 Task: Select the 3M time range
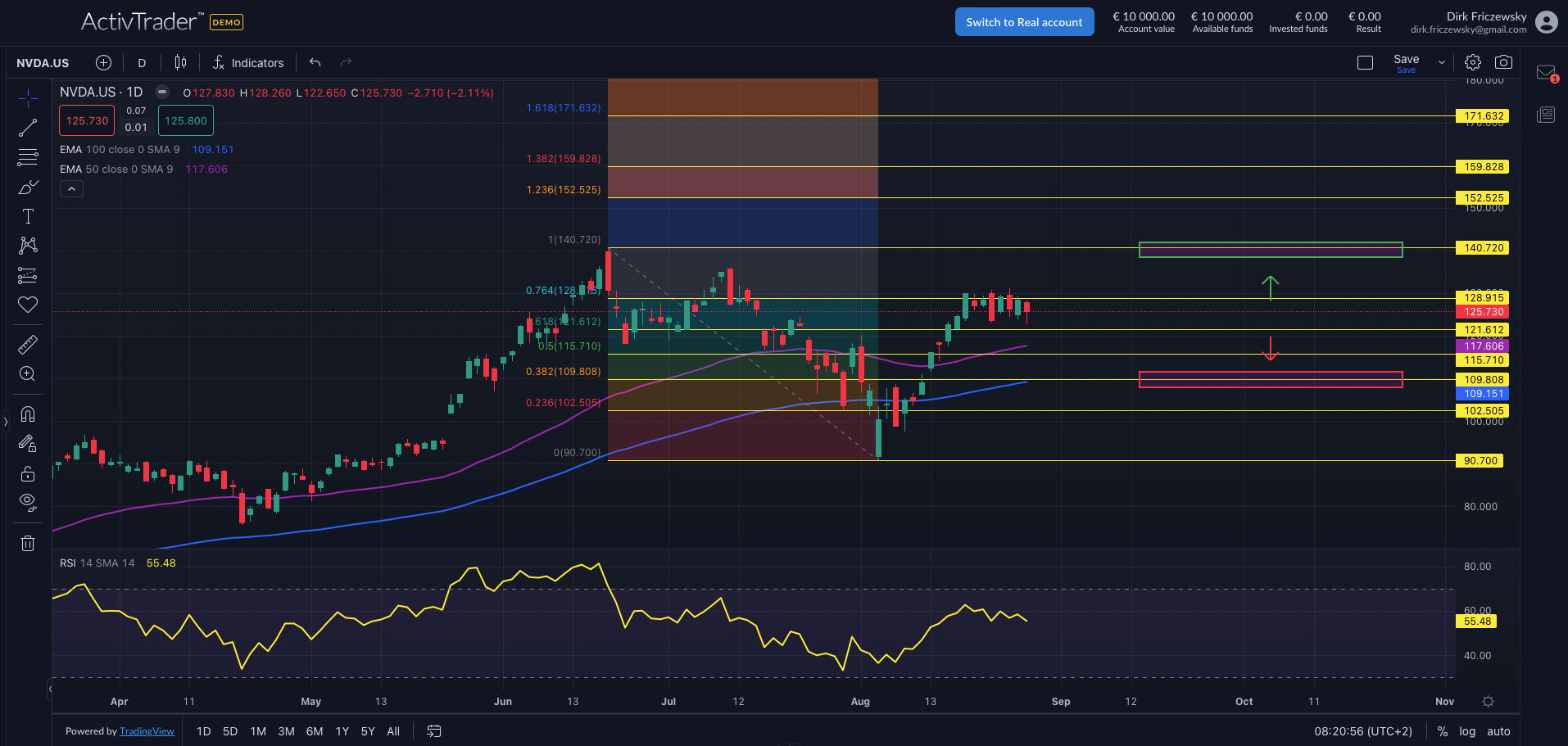tap(286, 731)
